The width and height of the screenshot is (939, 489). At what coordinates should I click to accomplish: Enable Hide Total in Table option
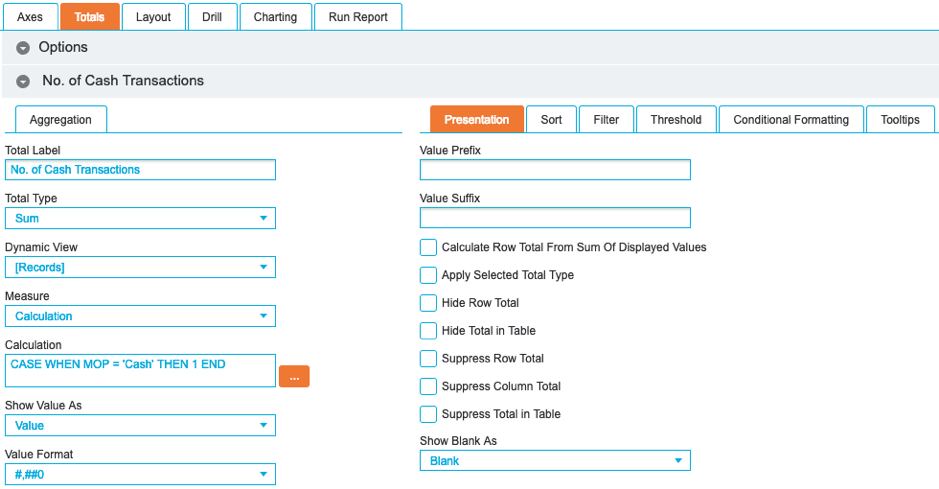428,331
